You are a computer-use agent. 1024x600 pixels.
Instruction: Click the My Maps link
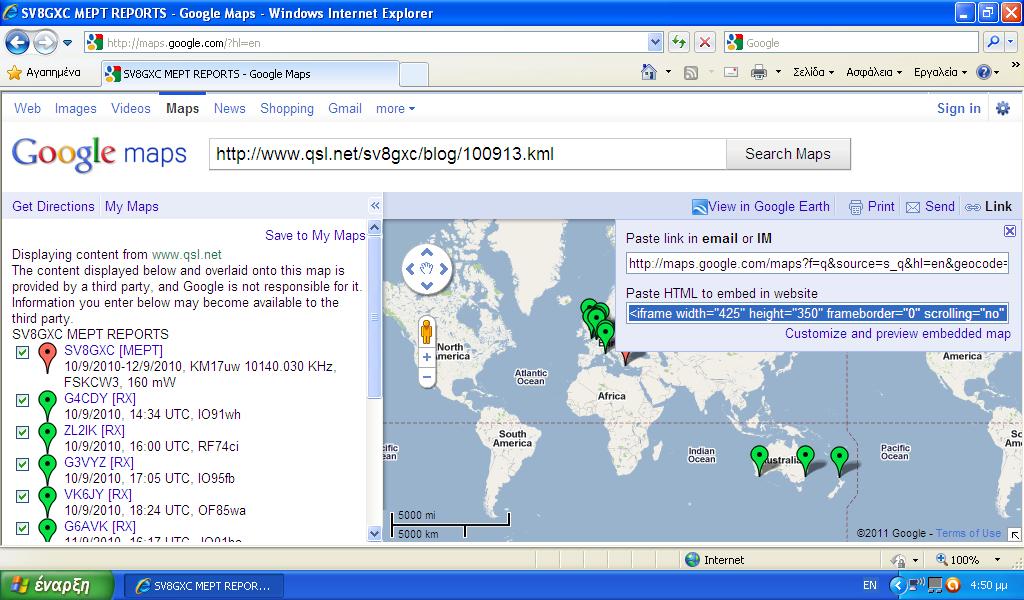(x=132, y=206)
